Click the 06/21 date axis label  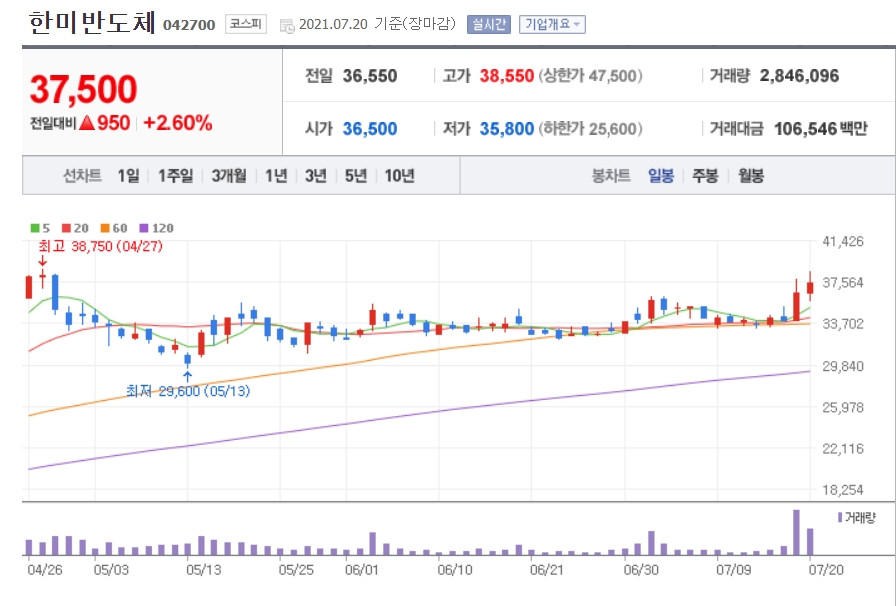coord(548,570)
